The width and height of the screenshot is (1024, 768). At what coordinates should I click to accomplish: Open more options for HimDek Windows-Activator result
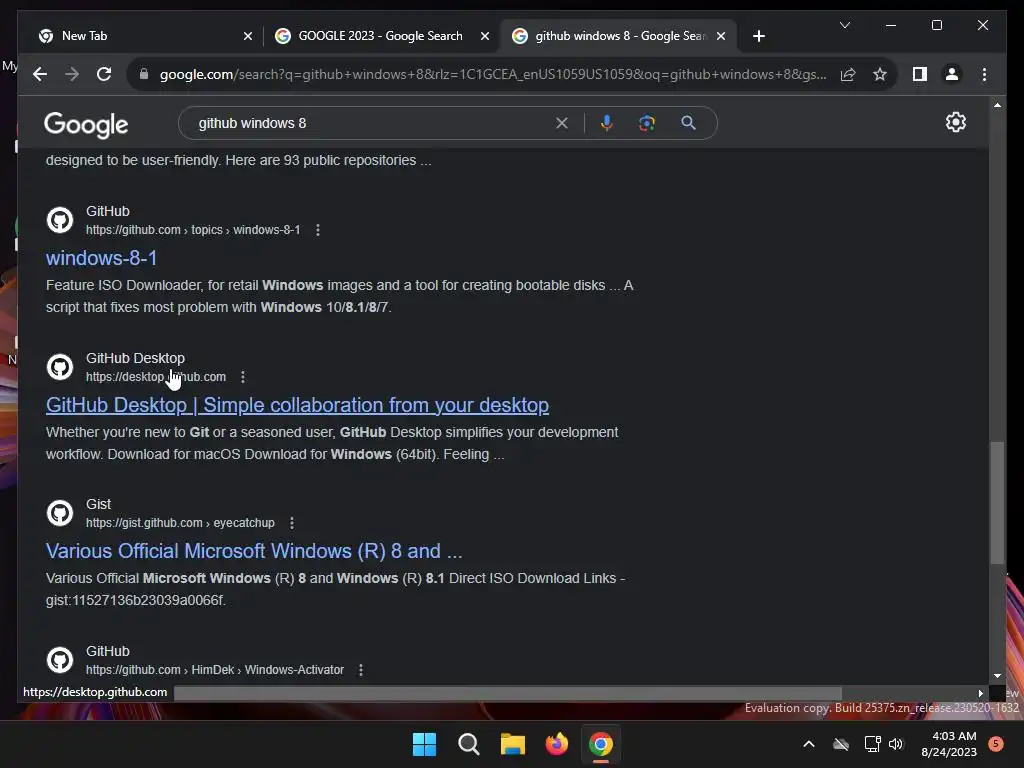point(360,670)
